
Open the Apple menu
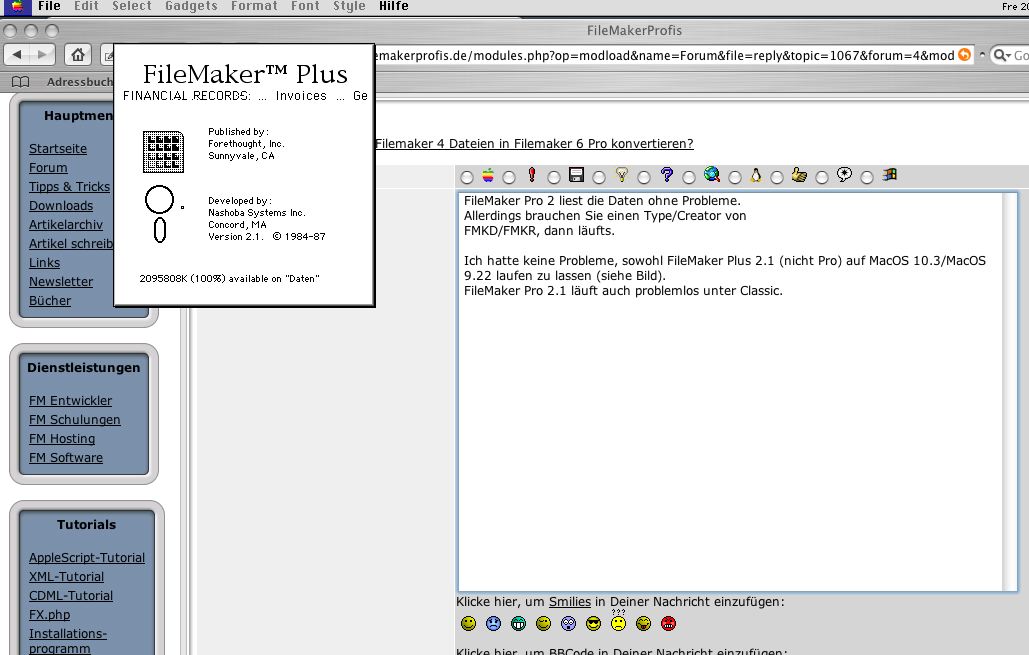17,7
